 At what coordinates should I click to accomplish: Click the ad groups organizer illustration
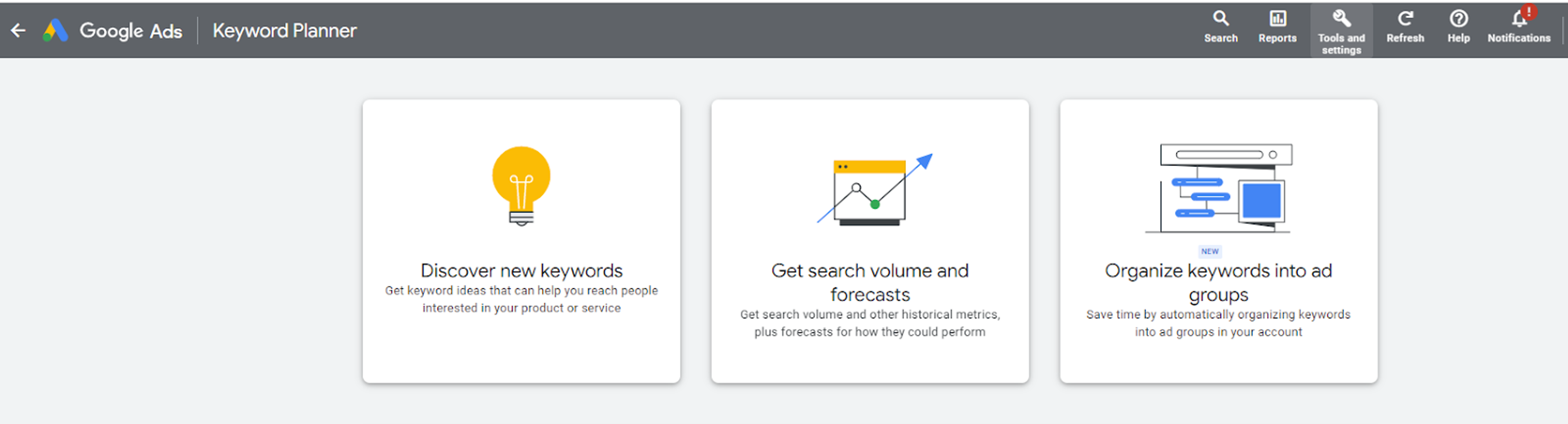pos(1218,188)
